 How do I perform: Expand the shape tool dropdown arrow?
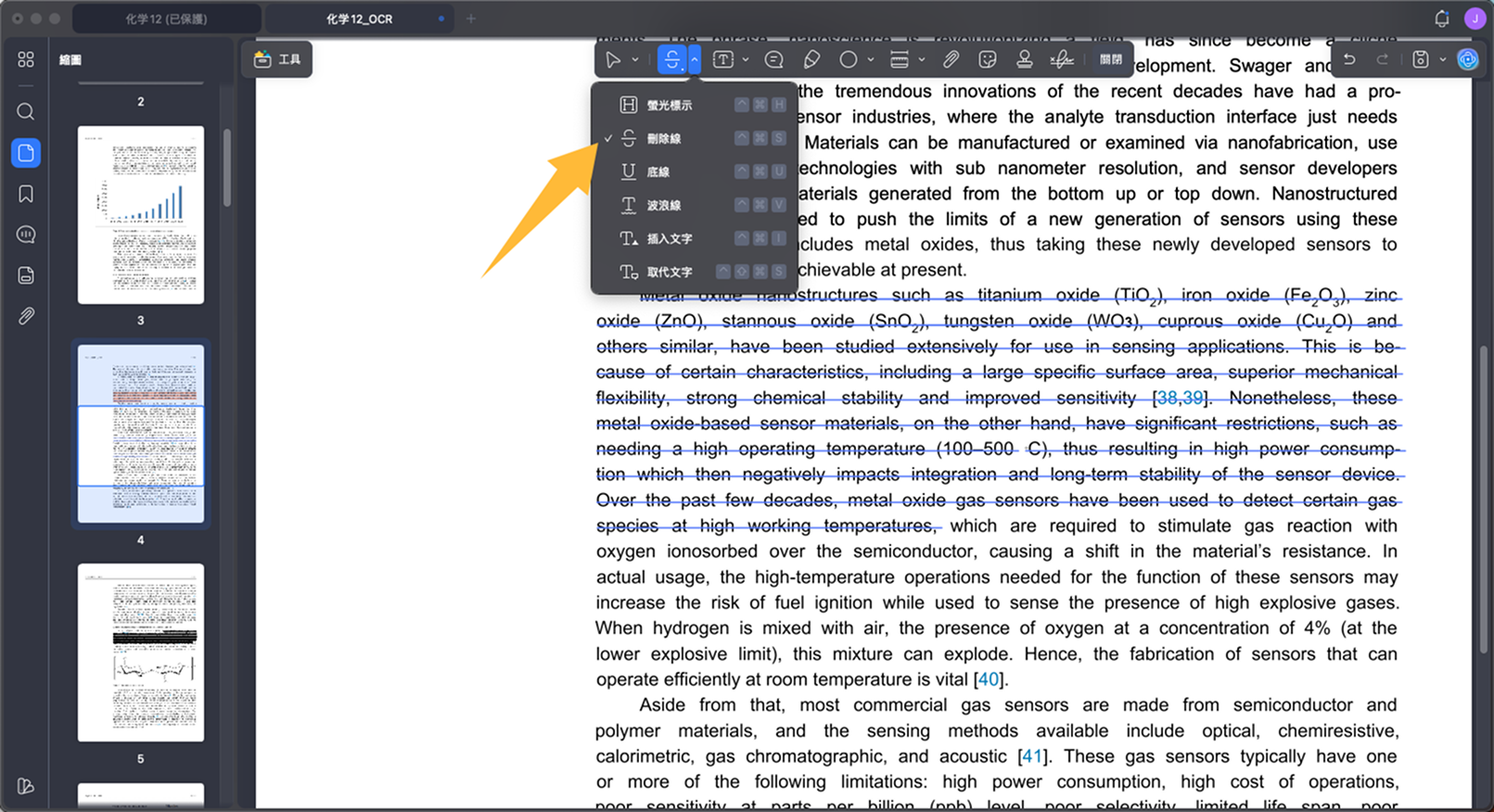[871, 60]
